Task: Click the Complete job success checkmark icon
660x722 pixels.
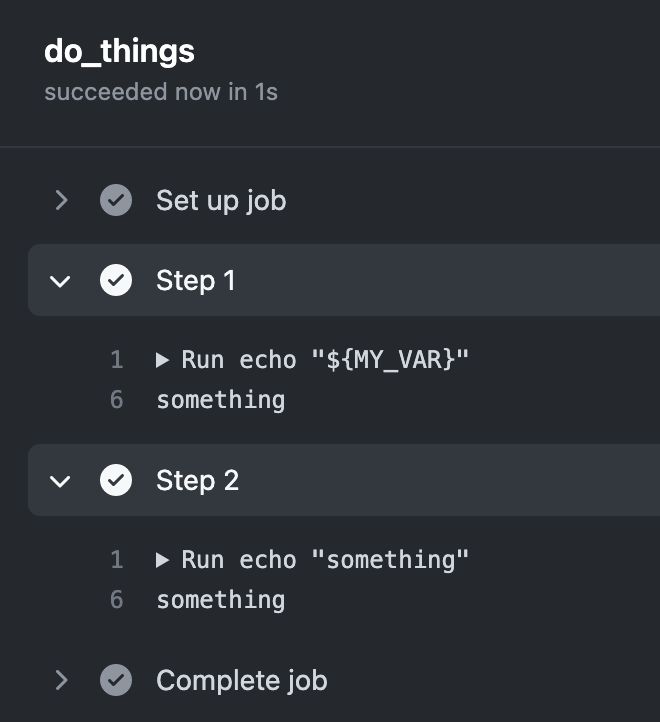Action: [x=116, y=680]
